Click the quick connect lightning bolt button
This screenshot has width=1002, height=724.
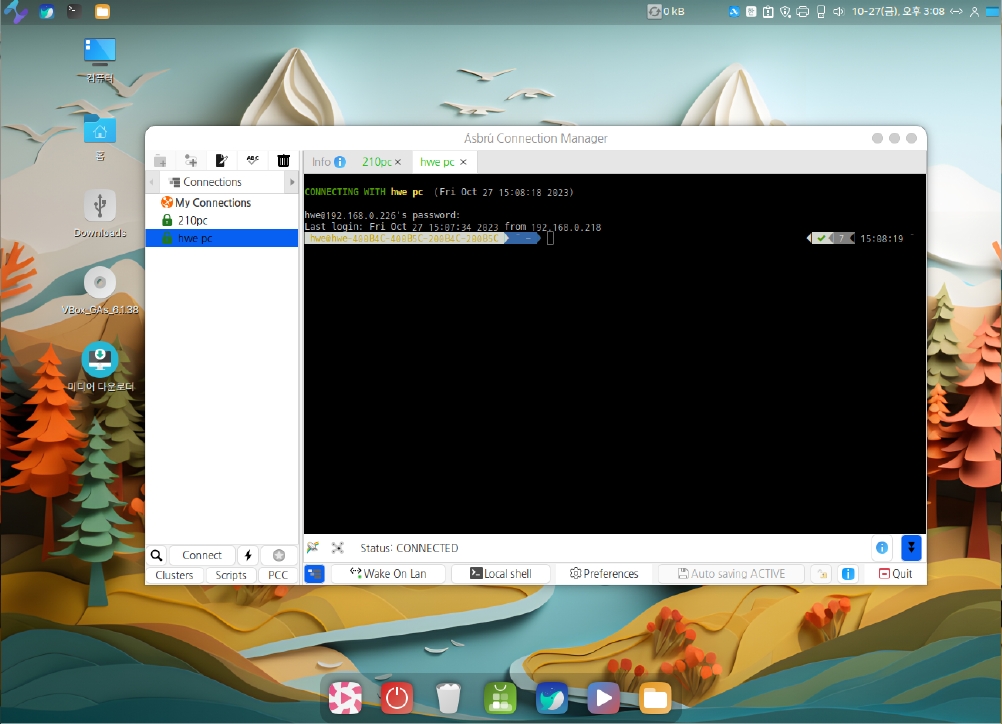coord(248,555)
